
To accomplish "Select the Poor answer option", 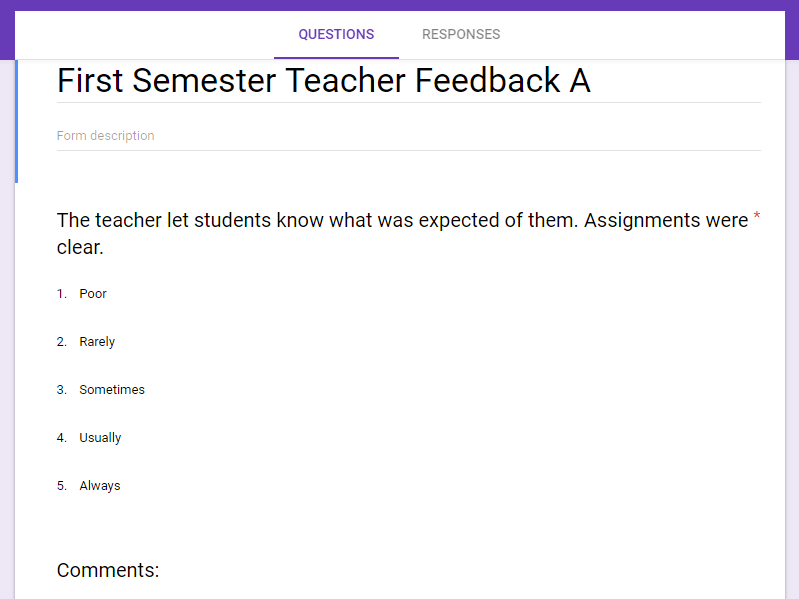I will click(93, 294).
